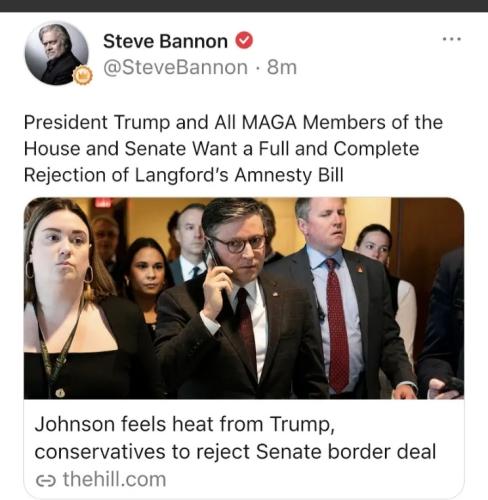The height and width of the screenshot is (500, 488).
Task: Click the red exit sign in the photo
Action: click(103, 202)
